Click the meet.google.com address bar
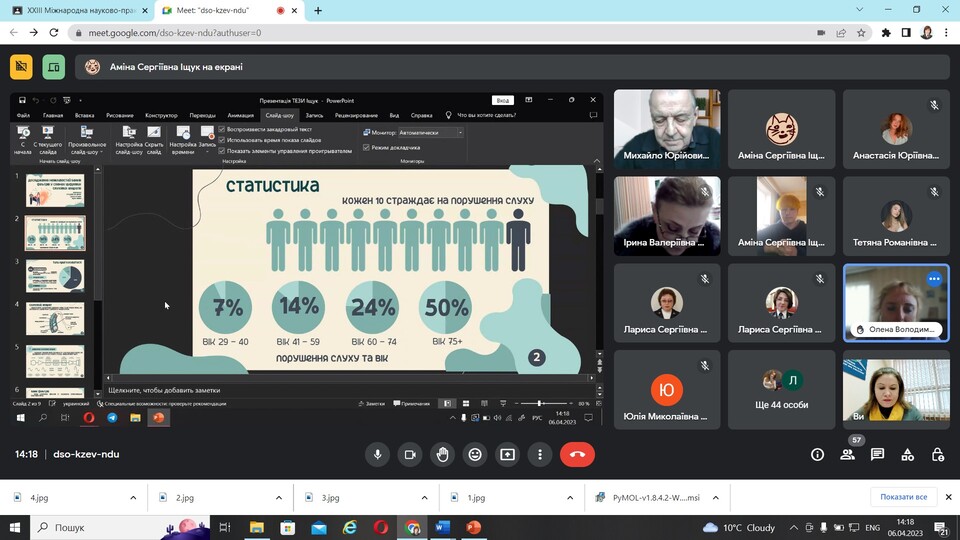960x540 pixels. click(x=400, y=32)
